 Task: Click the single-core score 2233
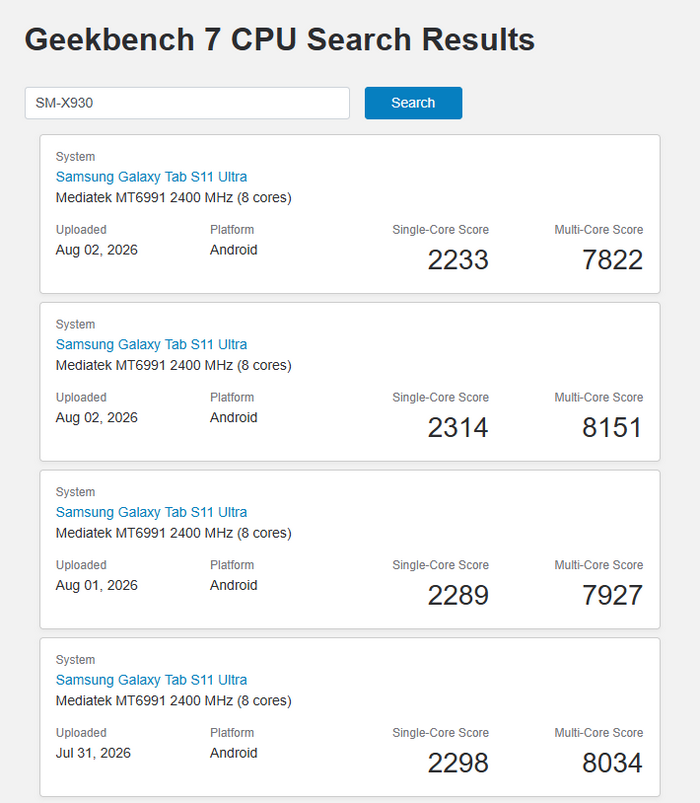(458, 260)
